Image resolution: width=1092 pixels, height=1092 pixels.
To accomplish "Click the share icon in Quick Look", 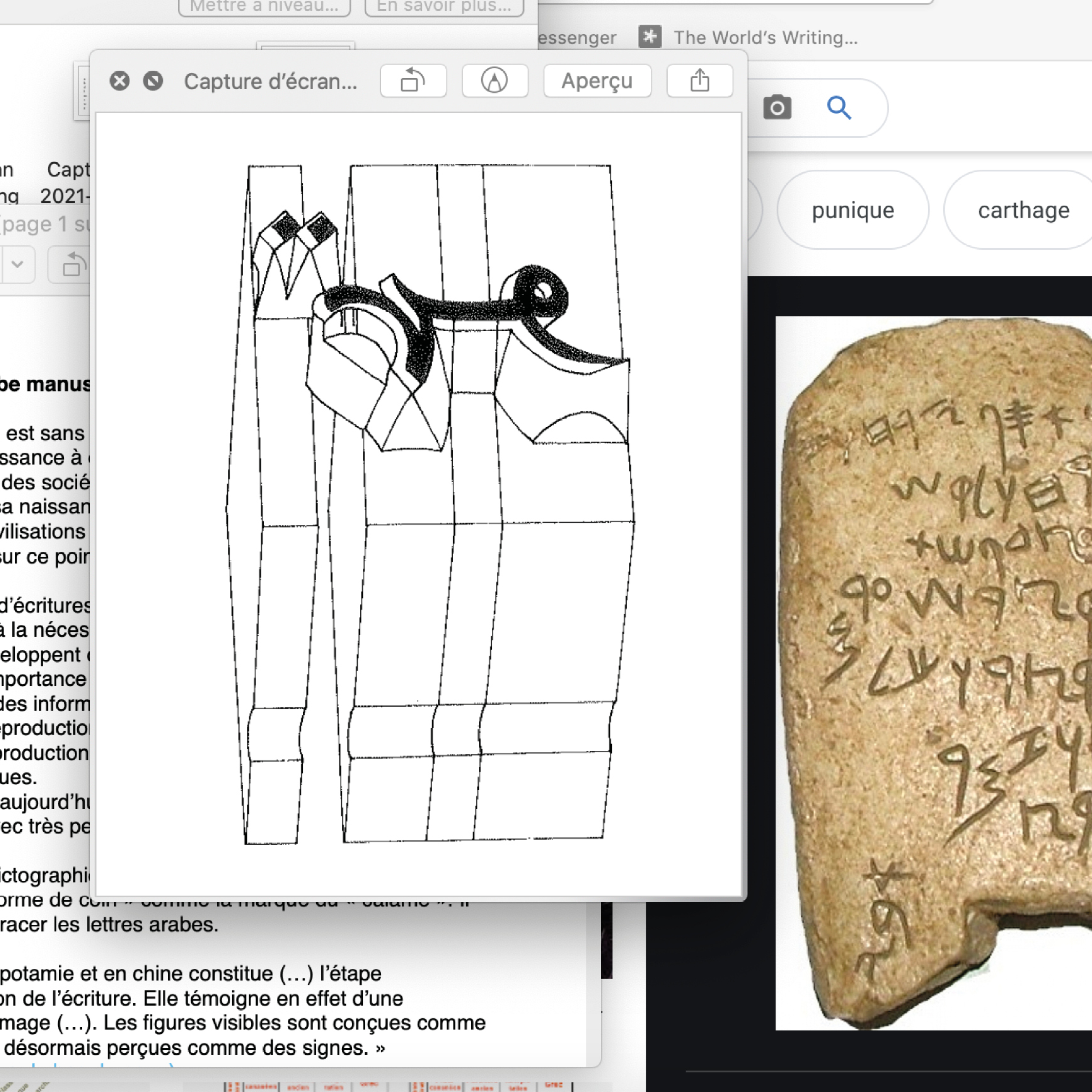I will click(x=699, y=81).
